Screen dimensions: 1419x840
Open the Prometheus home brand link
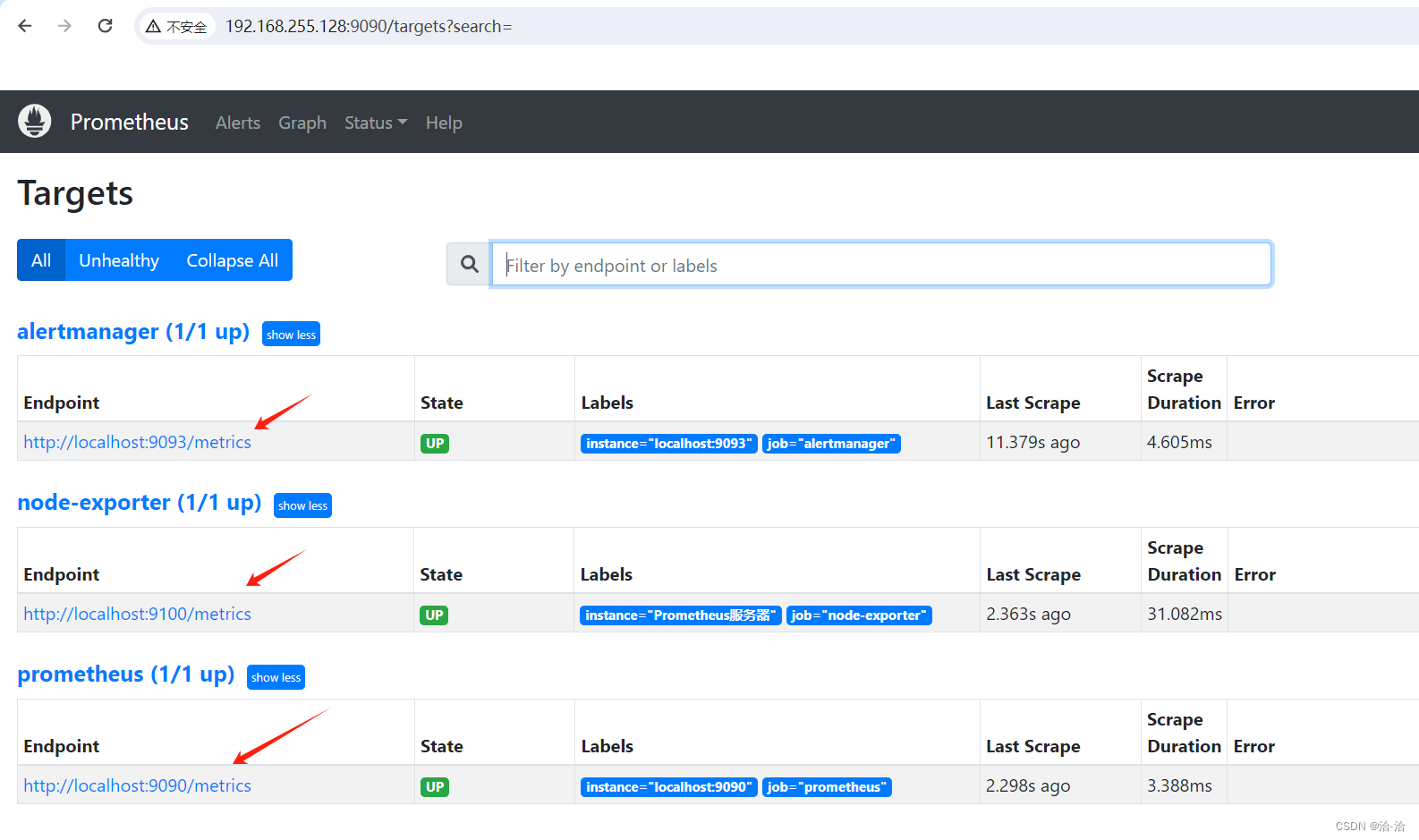point(130,122)
